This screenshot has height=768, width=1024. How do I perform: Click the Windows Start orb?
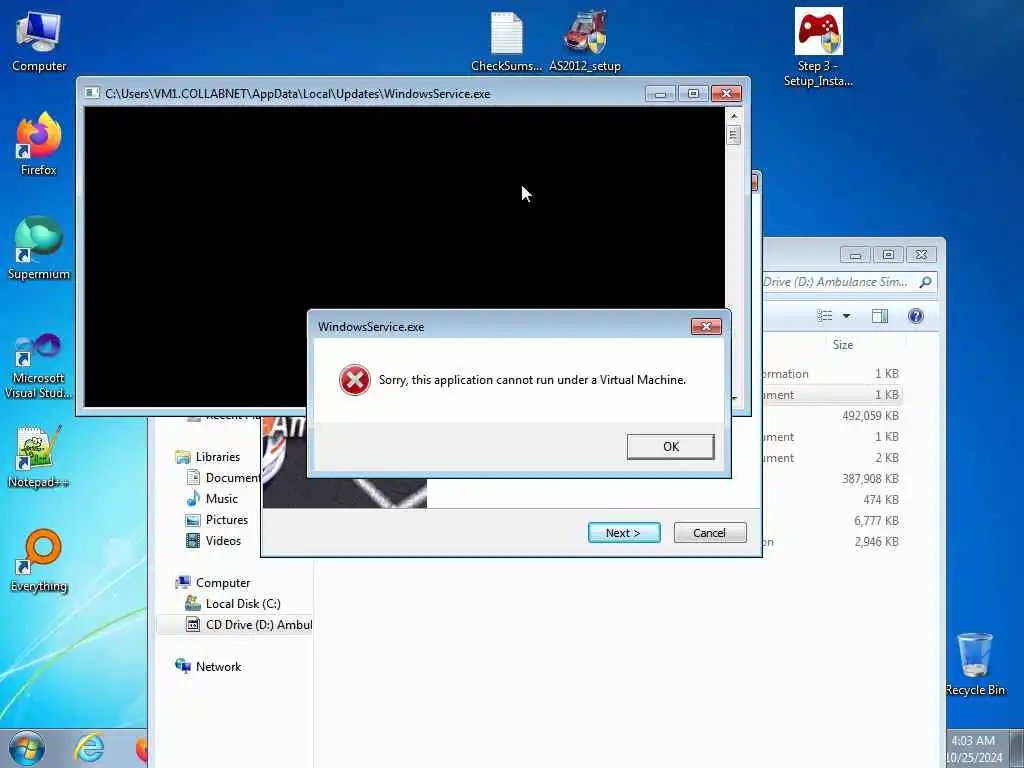27,748
